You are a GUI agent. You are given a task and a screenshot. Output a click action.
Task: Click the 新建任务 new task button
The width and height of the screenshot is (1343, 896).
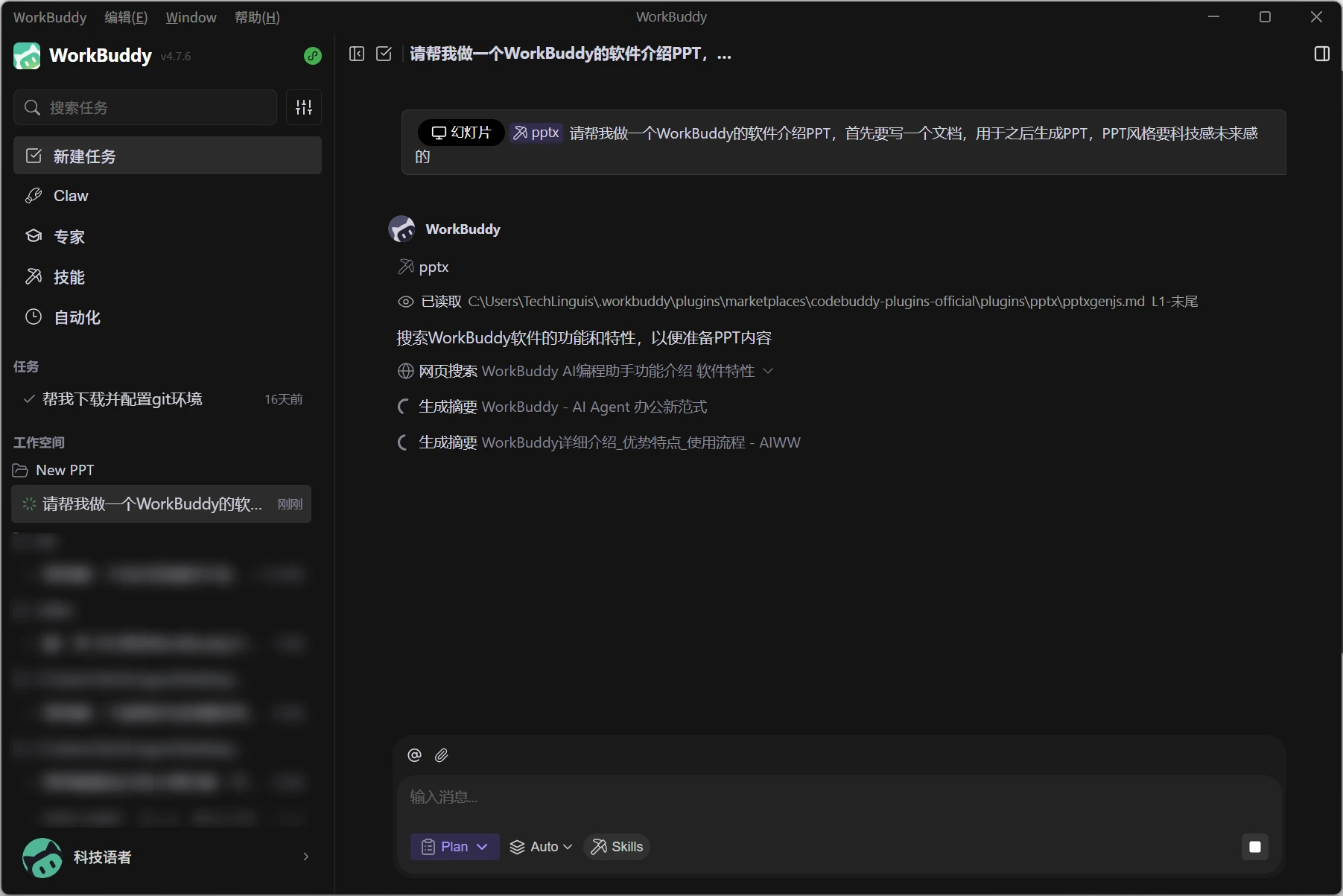coord(168,156)
